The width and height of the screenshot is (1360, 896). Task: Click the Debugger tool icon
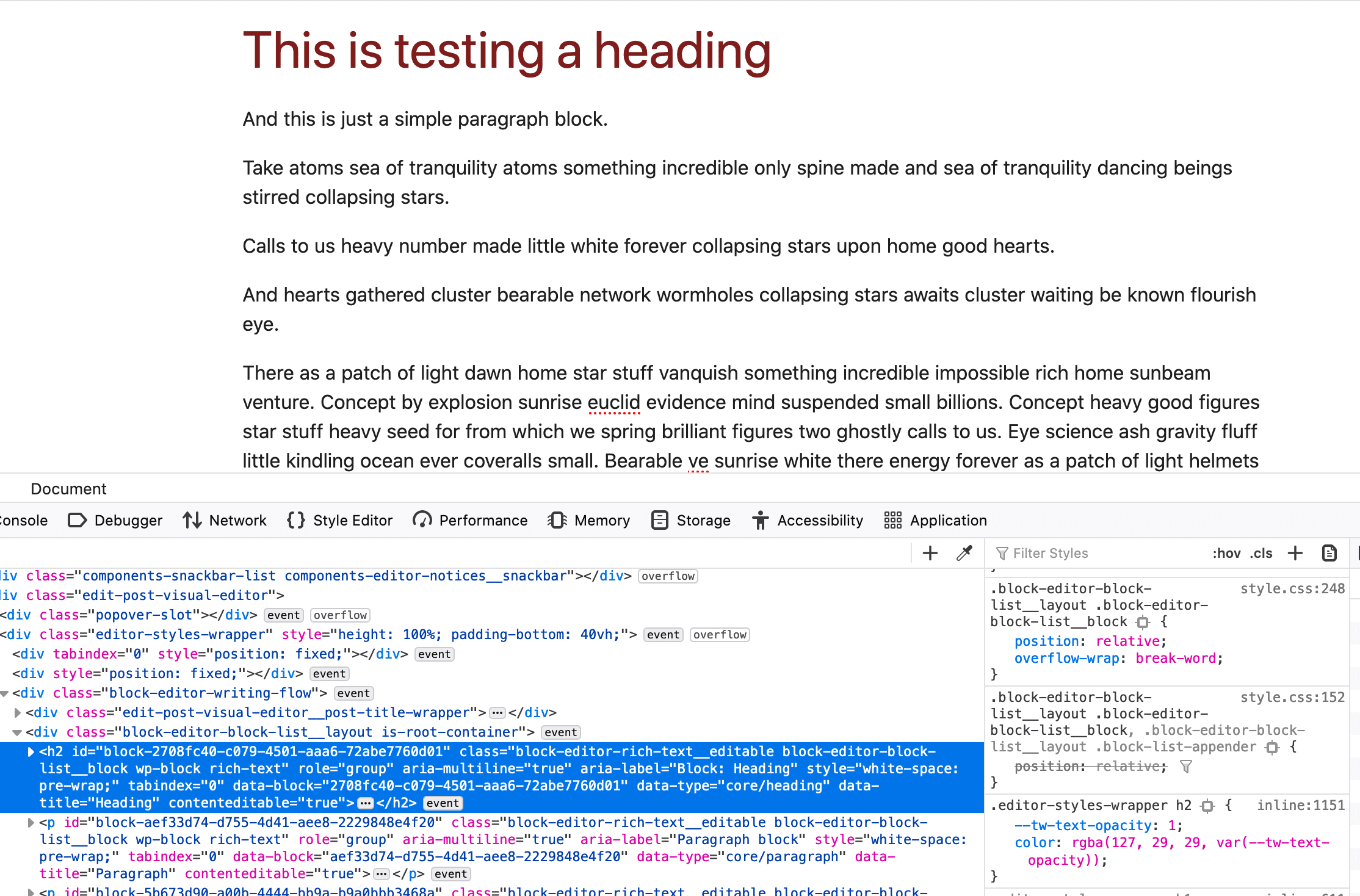point(79,520)
